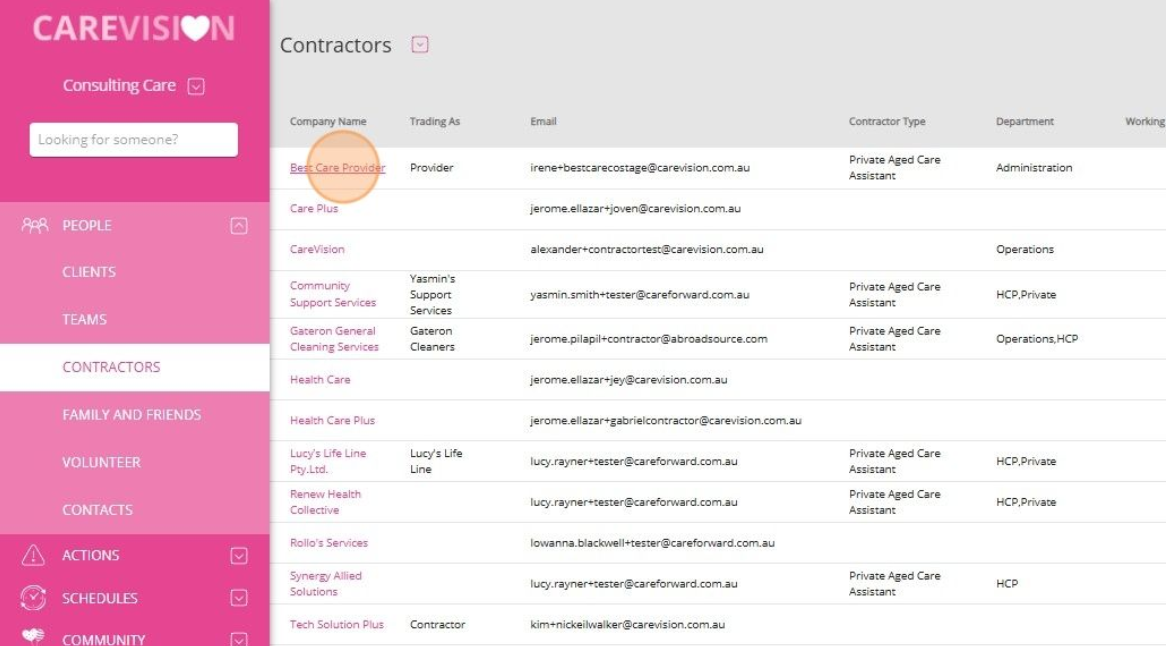
Task: Click email lowanna.blackwell+tester@careforward.com.au
Action: (653, 543)
